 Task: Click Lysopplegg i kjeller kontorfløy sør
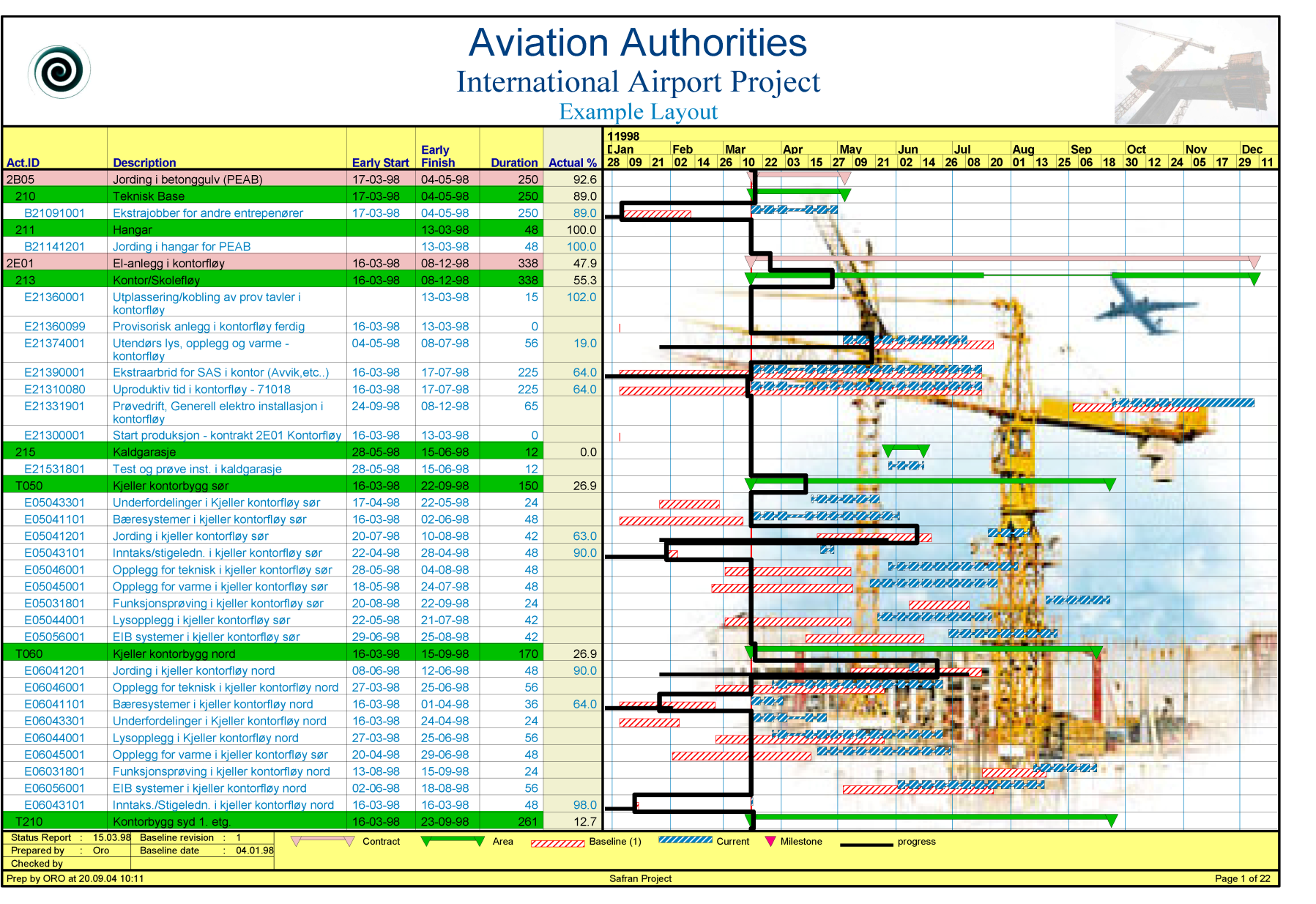click(201, 621)
